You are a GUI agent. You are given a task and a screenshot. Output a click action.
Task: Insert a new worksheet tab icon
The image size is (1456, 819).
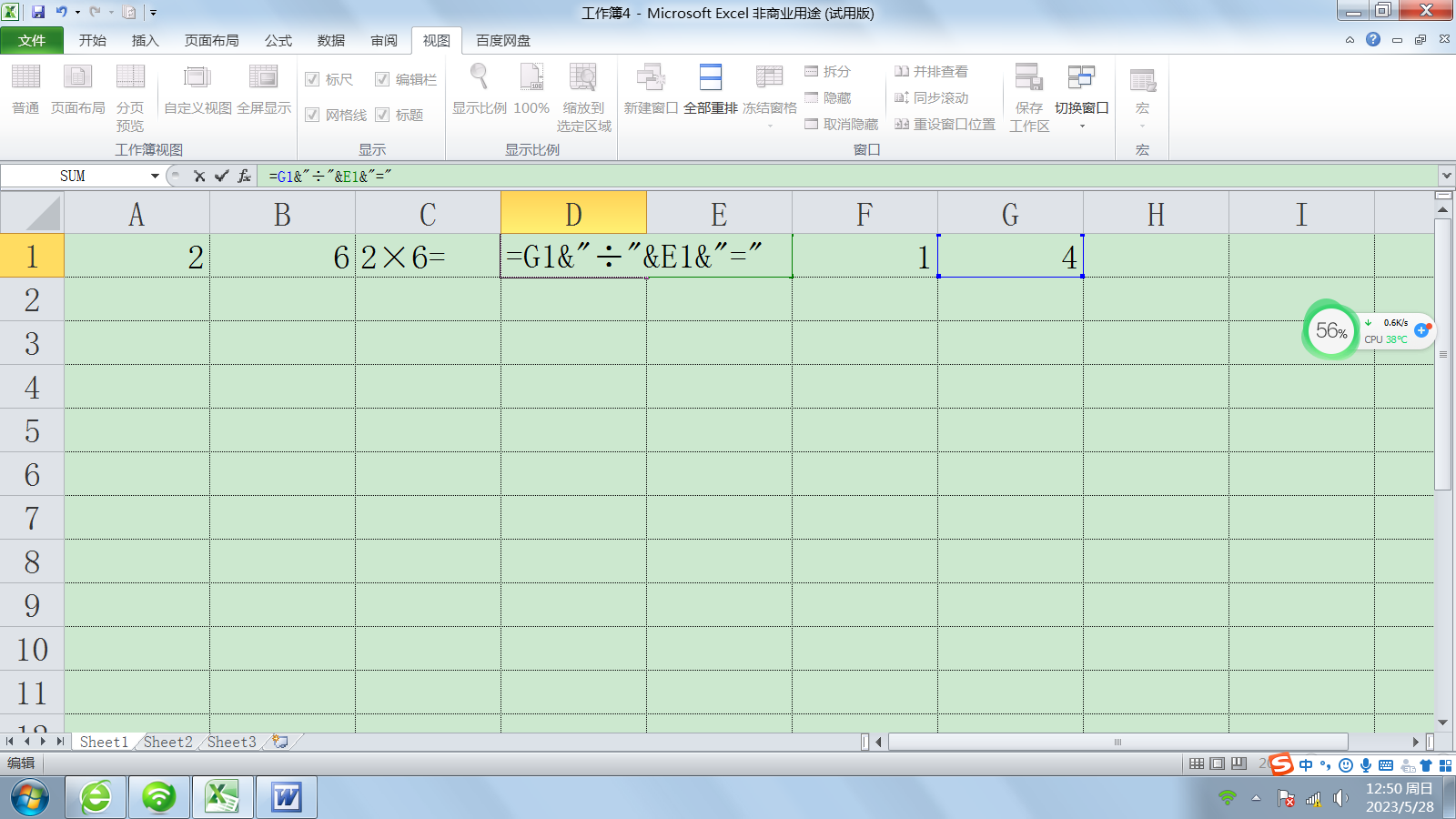(x=280, y=742)
